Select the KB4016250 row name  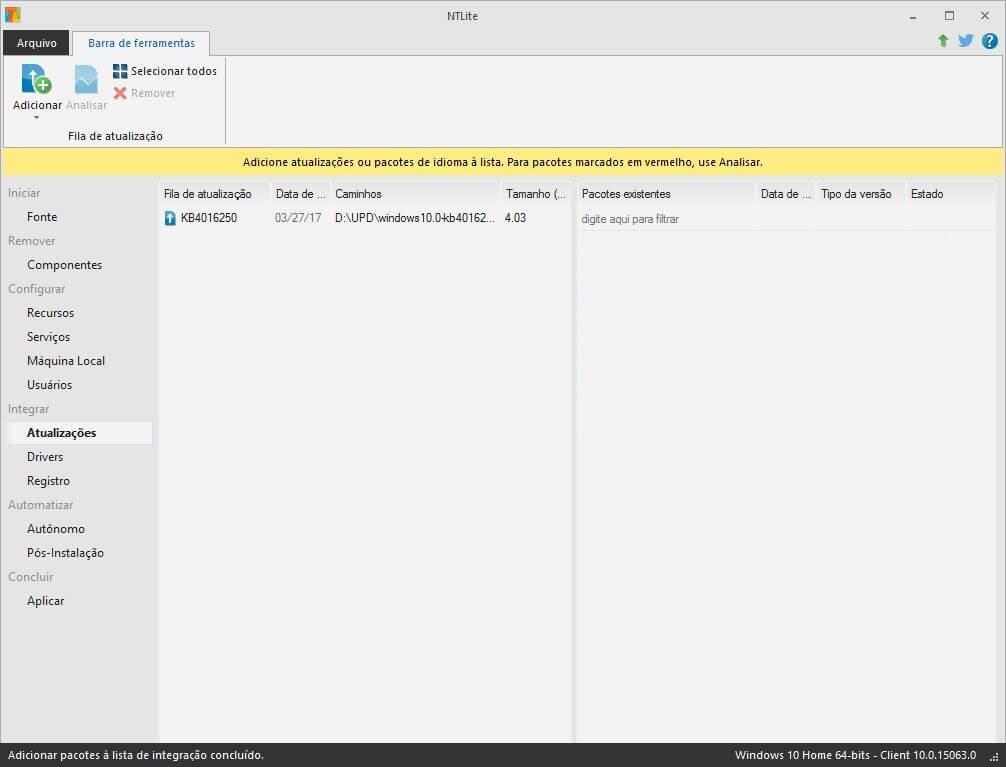pos(209,218)
